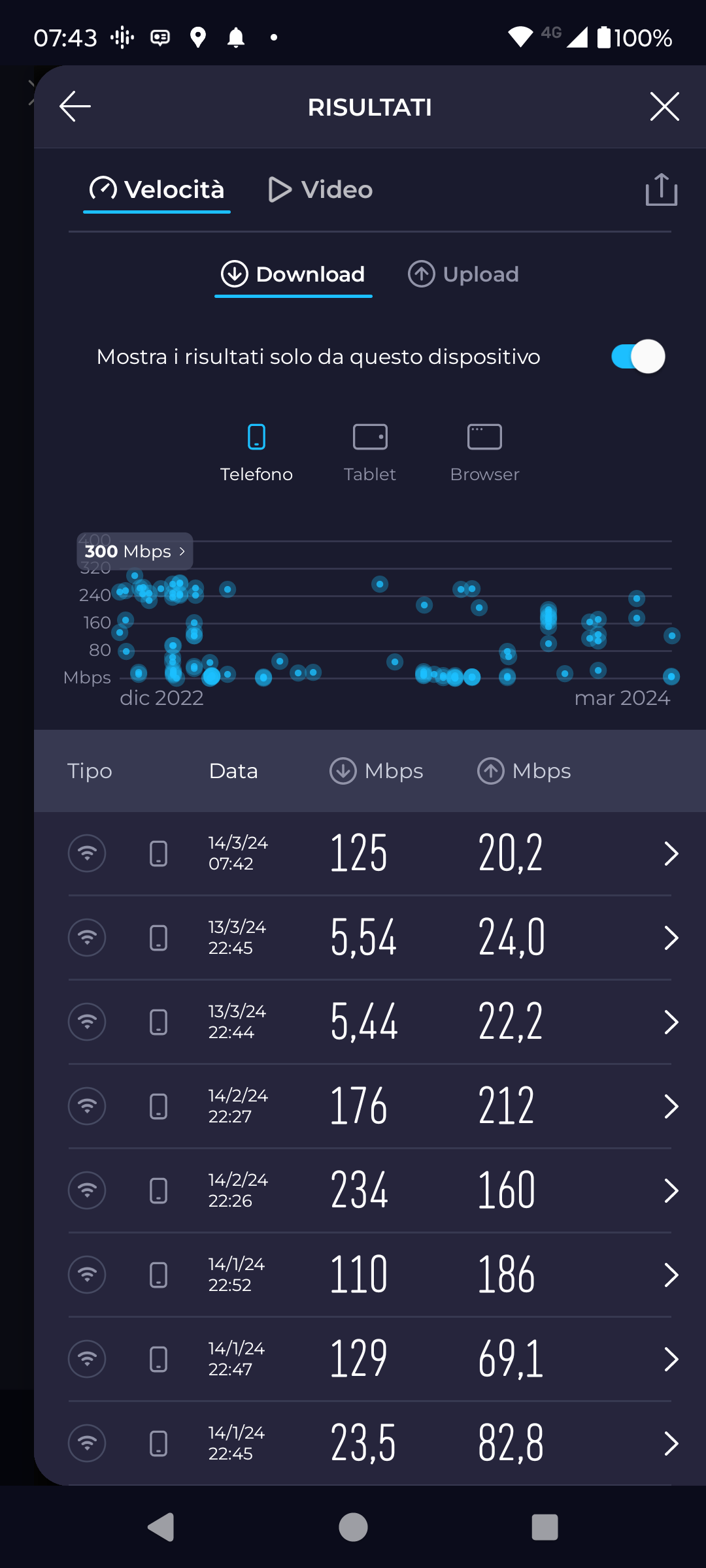
Task: Select the Download view
Action: coord(293,274)
